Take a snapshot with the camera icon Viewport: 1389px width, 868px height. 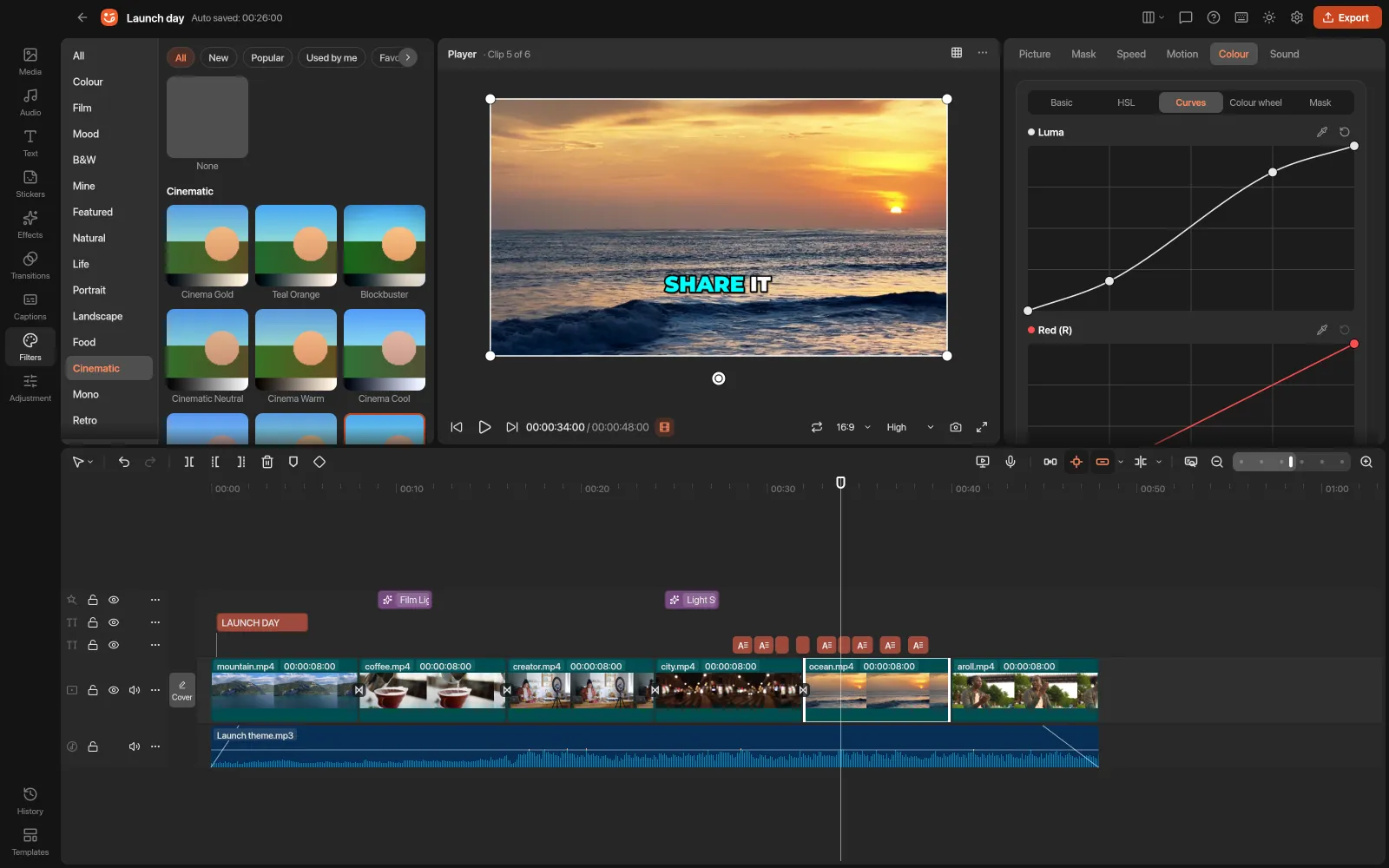(956, 427)
